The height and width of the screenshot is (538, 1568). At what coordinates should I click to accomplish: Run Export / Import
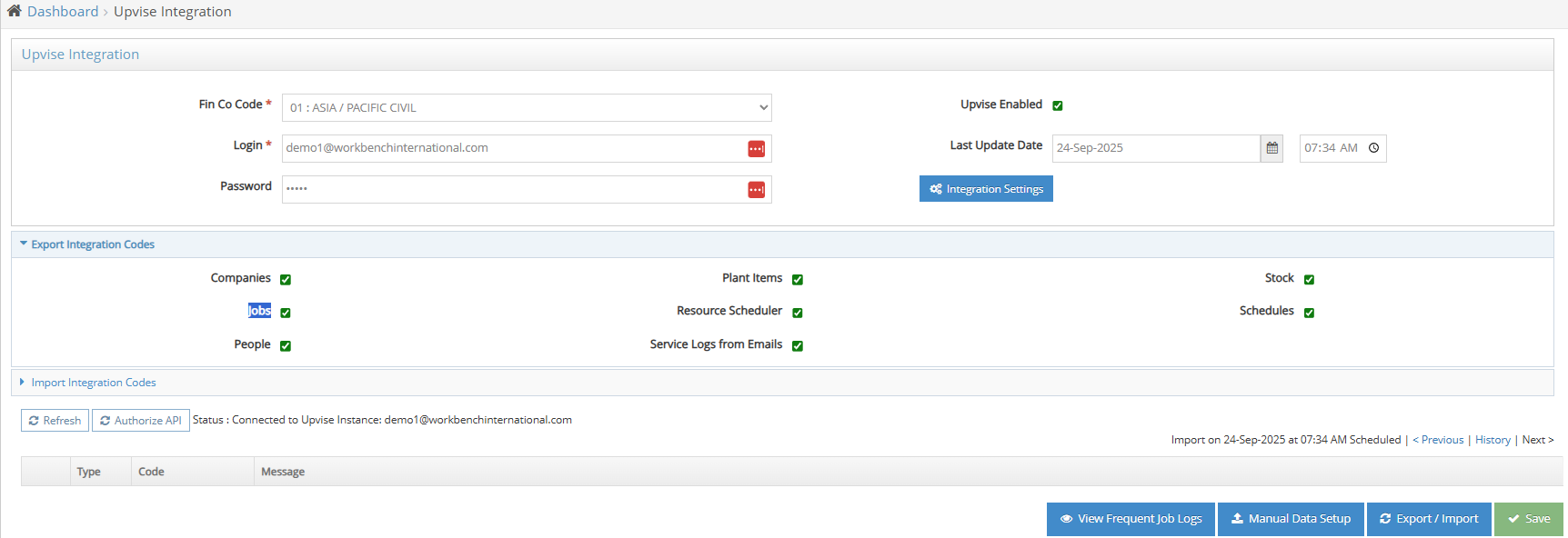coord(1429,519)
